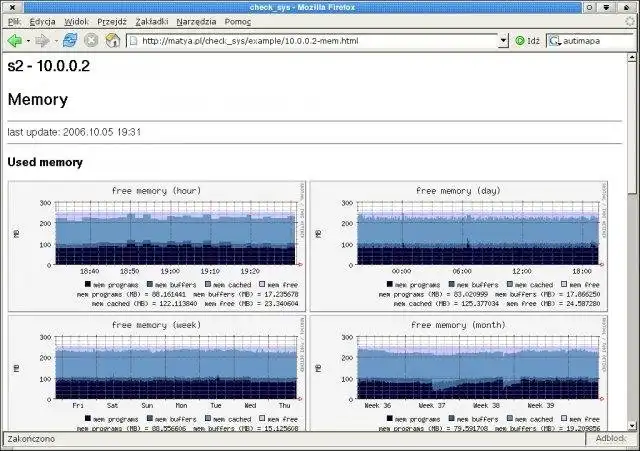
Task: Open the Plik menu
Action: [14, 22]
